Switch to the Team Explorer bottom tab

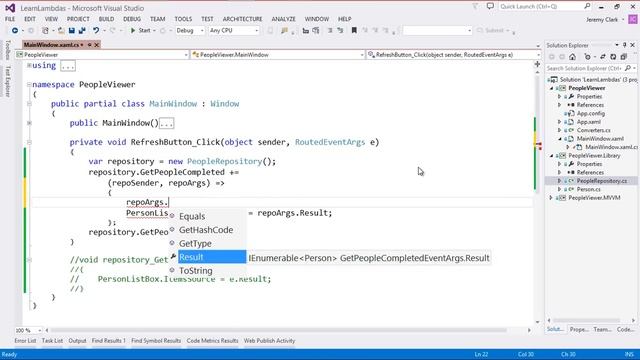click(x=602, y=329)
